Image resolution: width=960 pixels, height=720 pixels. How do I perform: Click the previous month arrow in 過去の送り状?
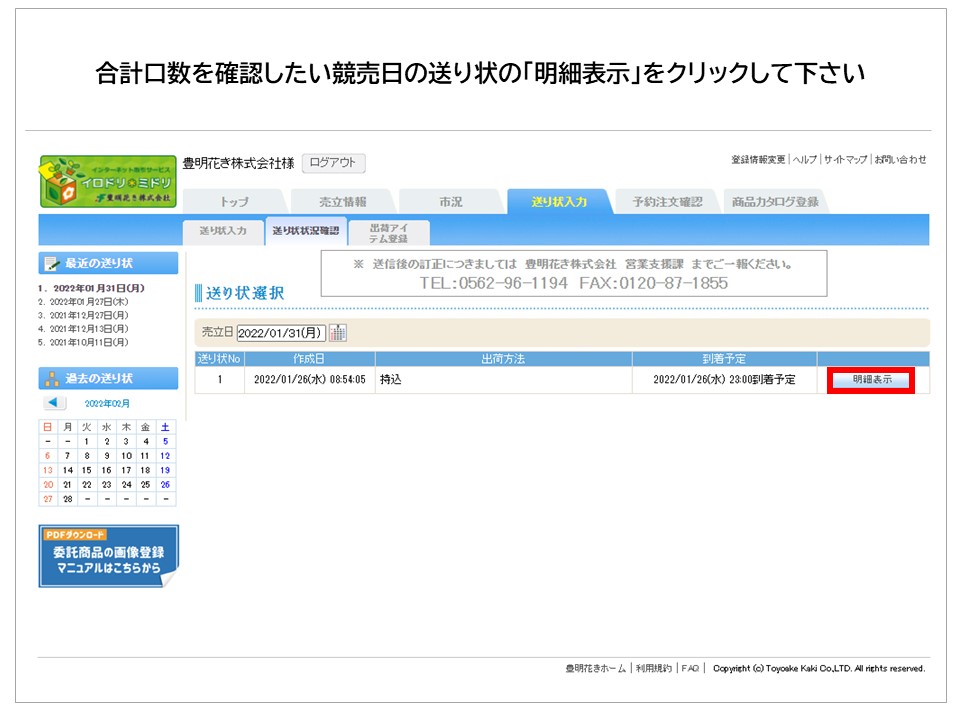[55, 403]
